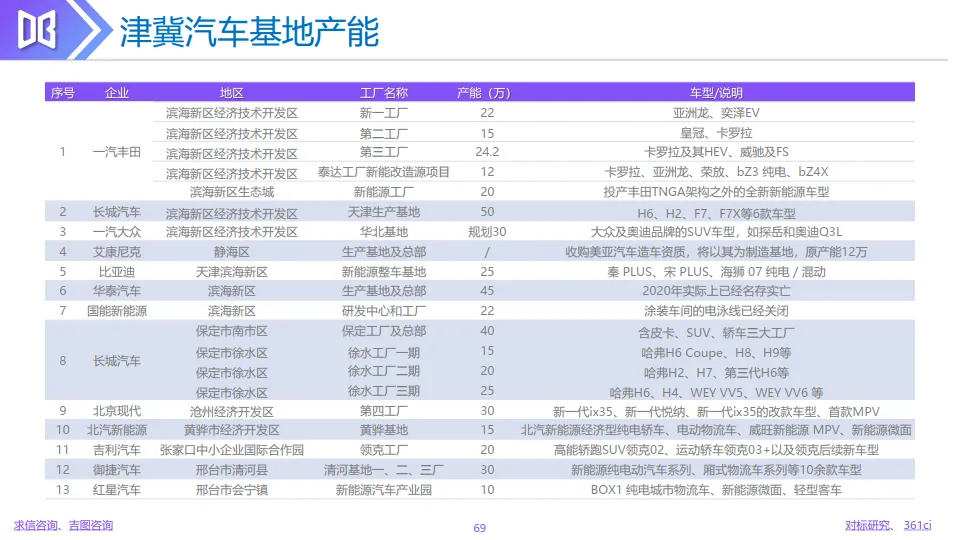Viewport: 960px width, 540px height.
Task: Select the 哈弗H6 Coupe、H8、H9等 cell
Action: pos(716,353)
